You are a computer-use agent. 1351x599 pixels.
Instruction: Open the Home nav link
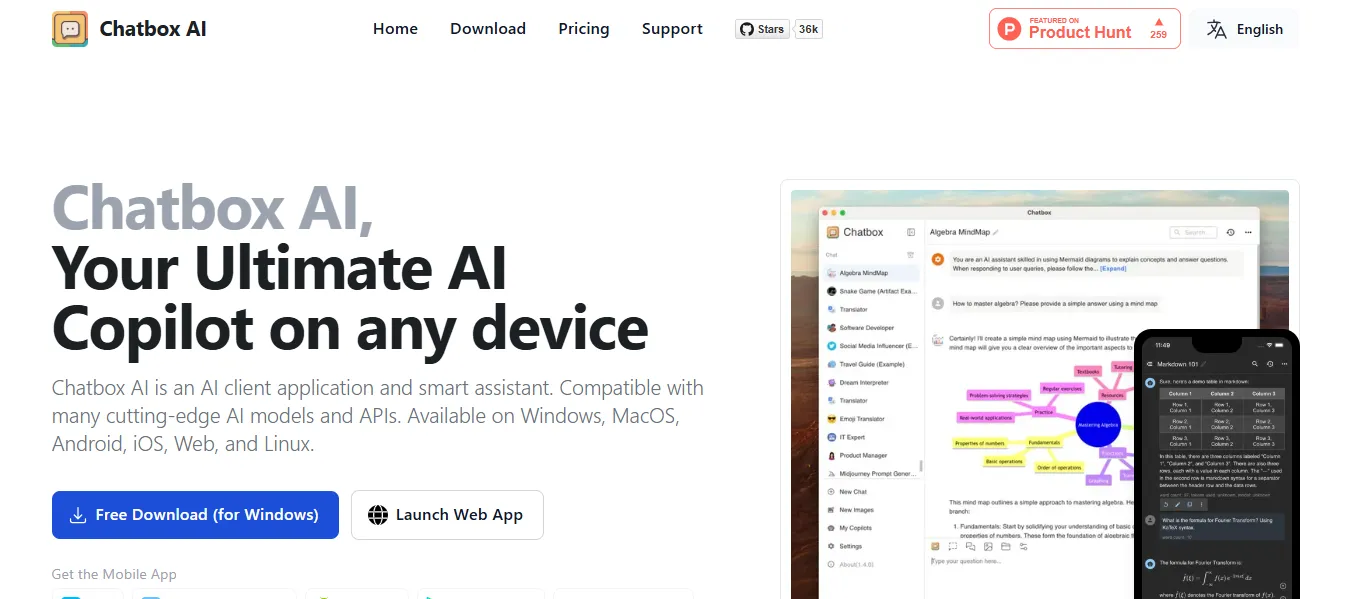point(395,29)
